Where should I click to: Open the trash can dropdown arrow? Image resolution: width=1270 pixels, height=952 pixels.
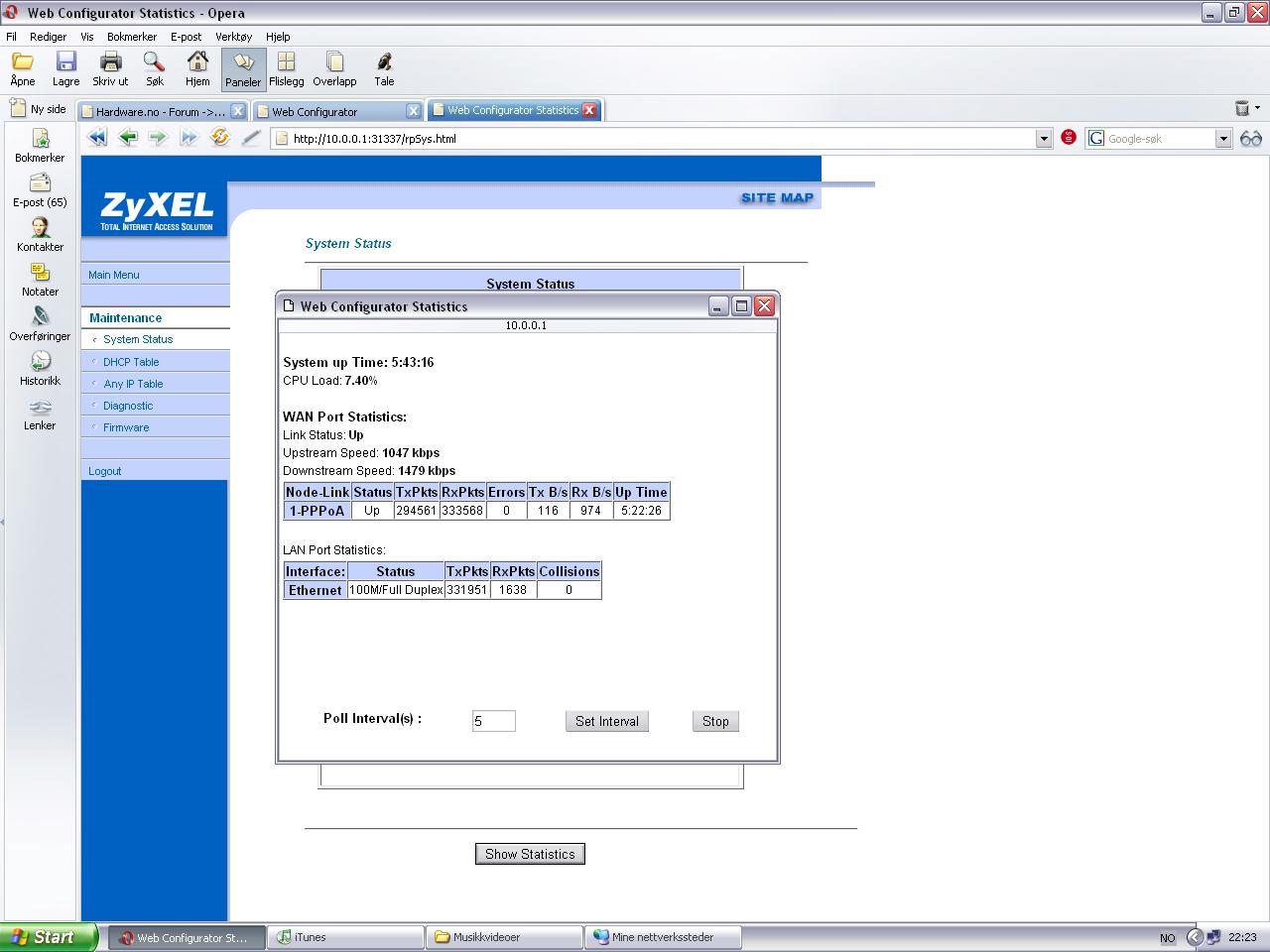click(1257, 108)
